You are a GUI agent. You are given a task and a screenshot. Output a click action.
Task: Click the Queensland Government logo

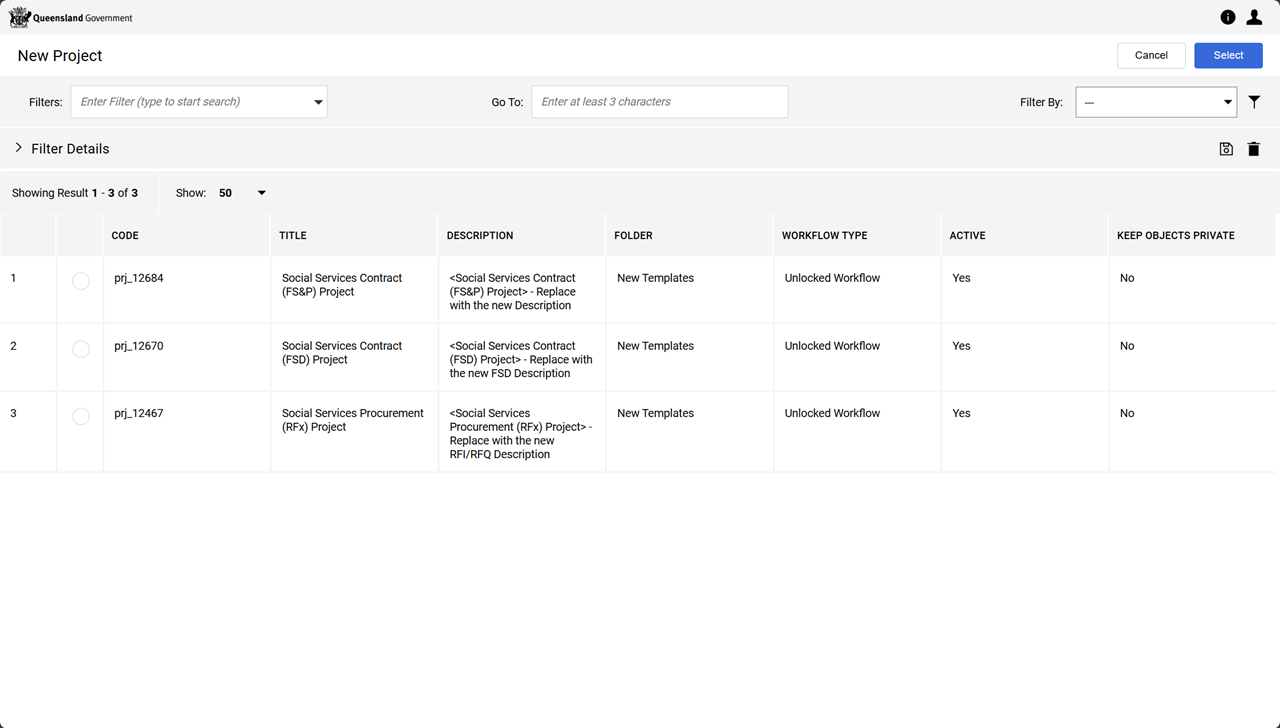pos(70,17)
